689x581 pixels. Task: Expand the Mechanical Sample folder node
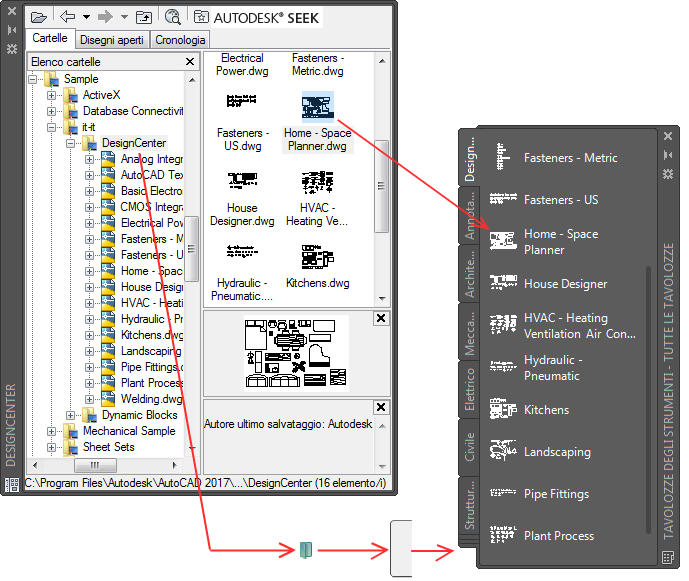point(51,431)
